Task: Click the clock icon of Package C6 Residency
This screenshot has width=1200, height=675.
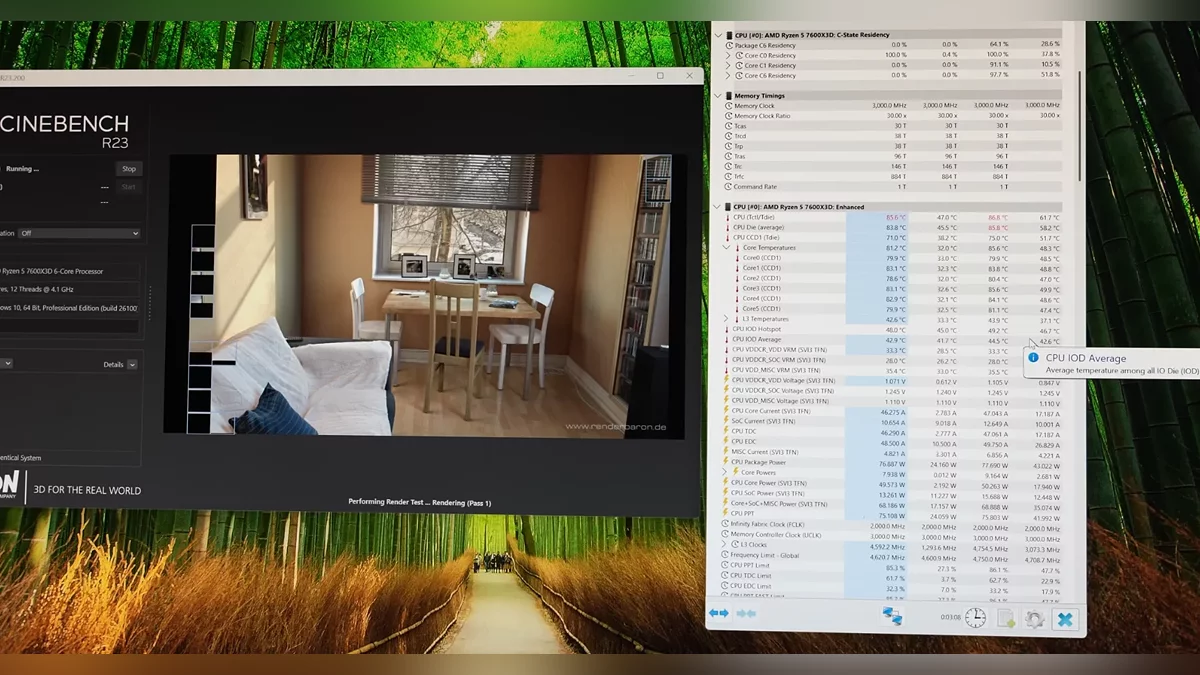Action: (727, 45)
